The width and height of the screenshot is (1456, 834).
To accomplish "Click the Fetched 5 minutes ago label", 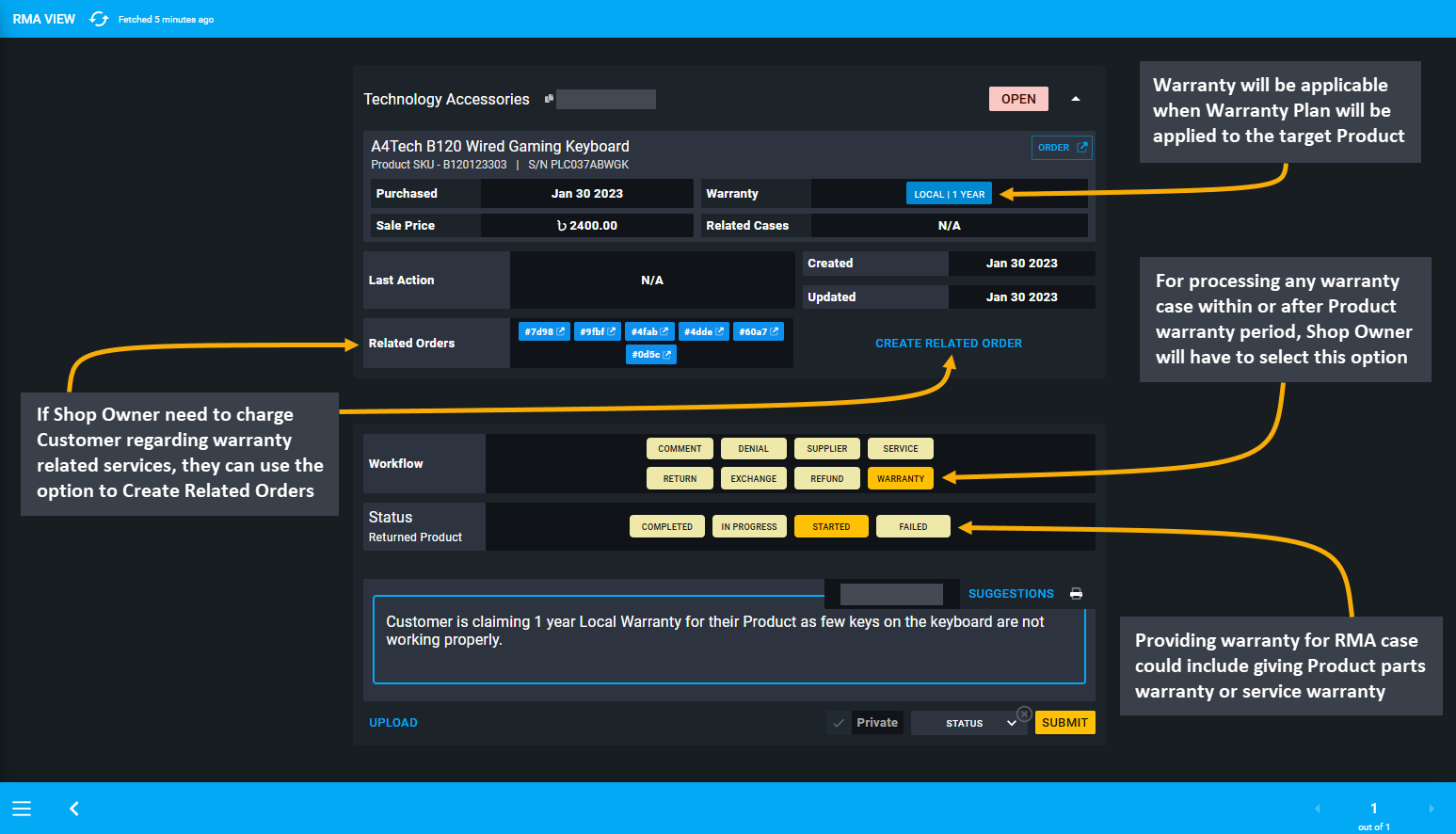I will coord(166,20).
